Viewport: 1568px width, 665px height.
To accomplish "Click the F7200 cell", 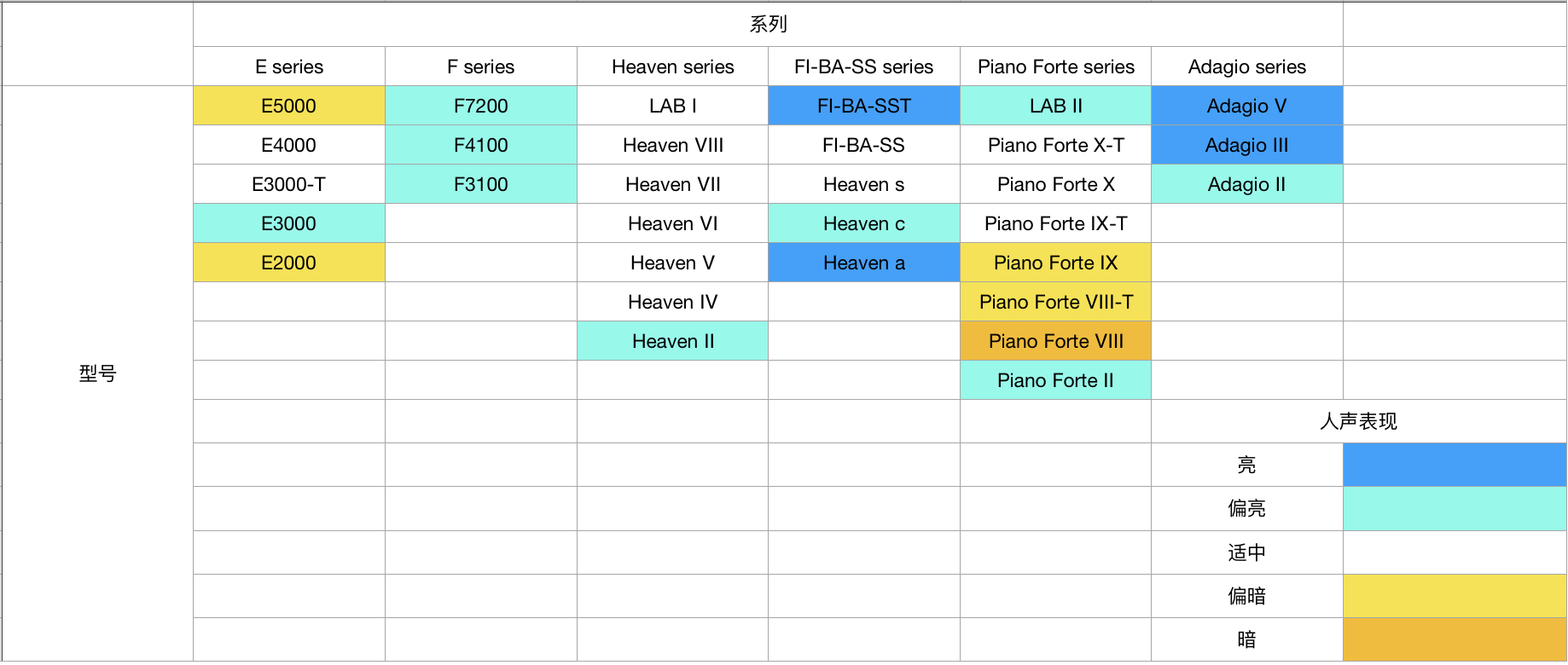I will click(x=480, y=106).
